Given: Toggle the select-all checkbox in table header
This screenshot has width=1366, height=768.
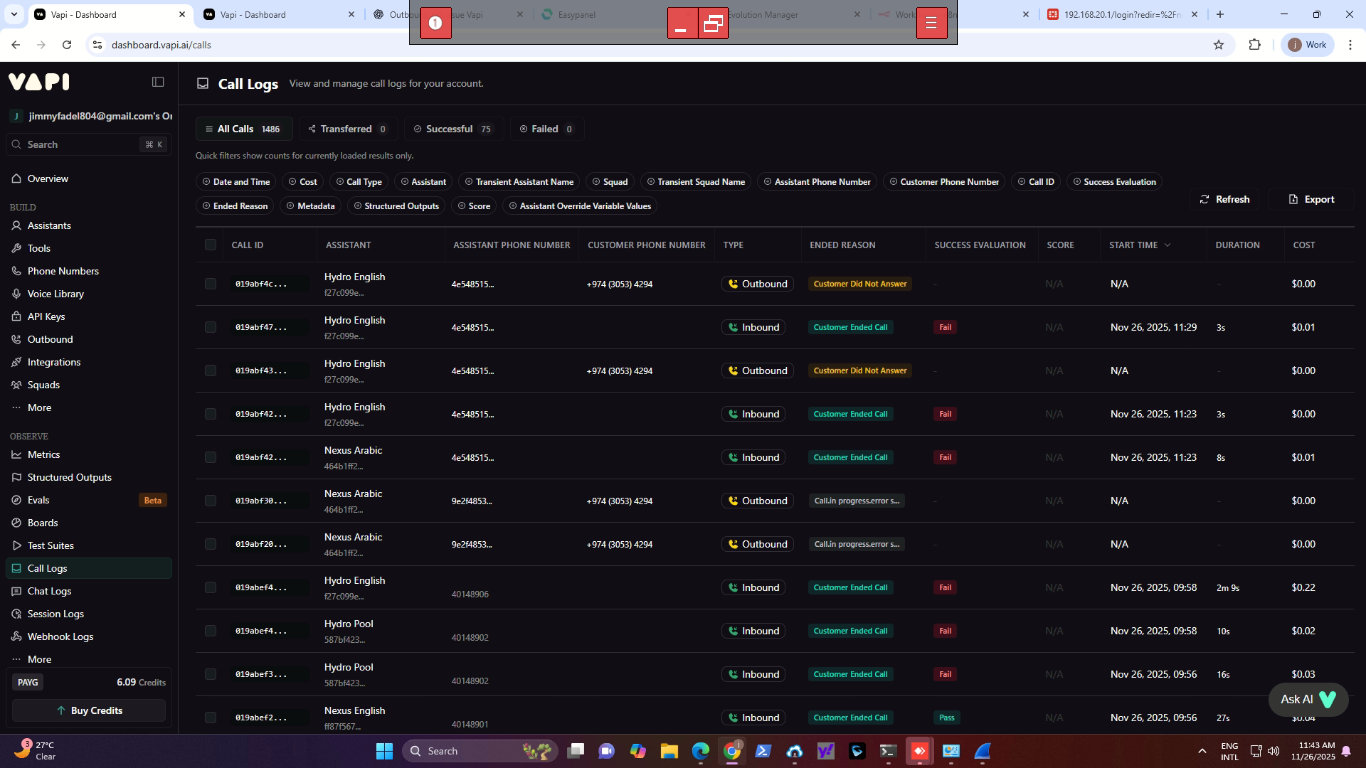Looking at the screenshot, I should [210, 245].
